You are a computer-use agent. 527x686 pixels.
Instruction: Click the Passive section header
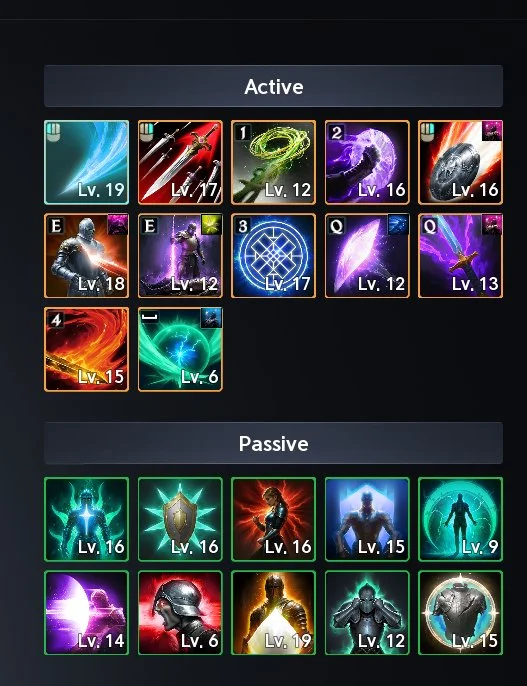[273, 443]
